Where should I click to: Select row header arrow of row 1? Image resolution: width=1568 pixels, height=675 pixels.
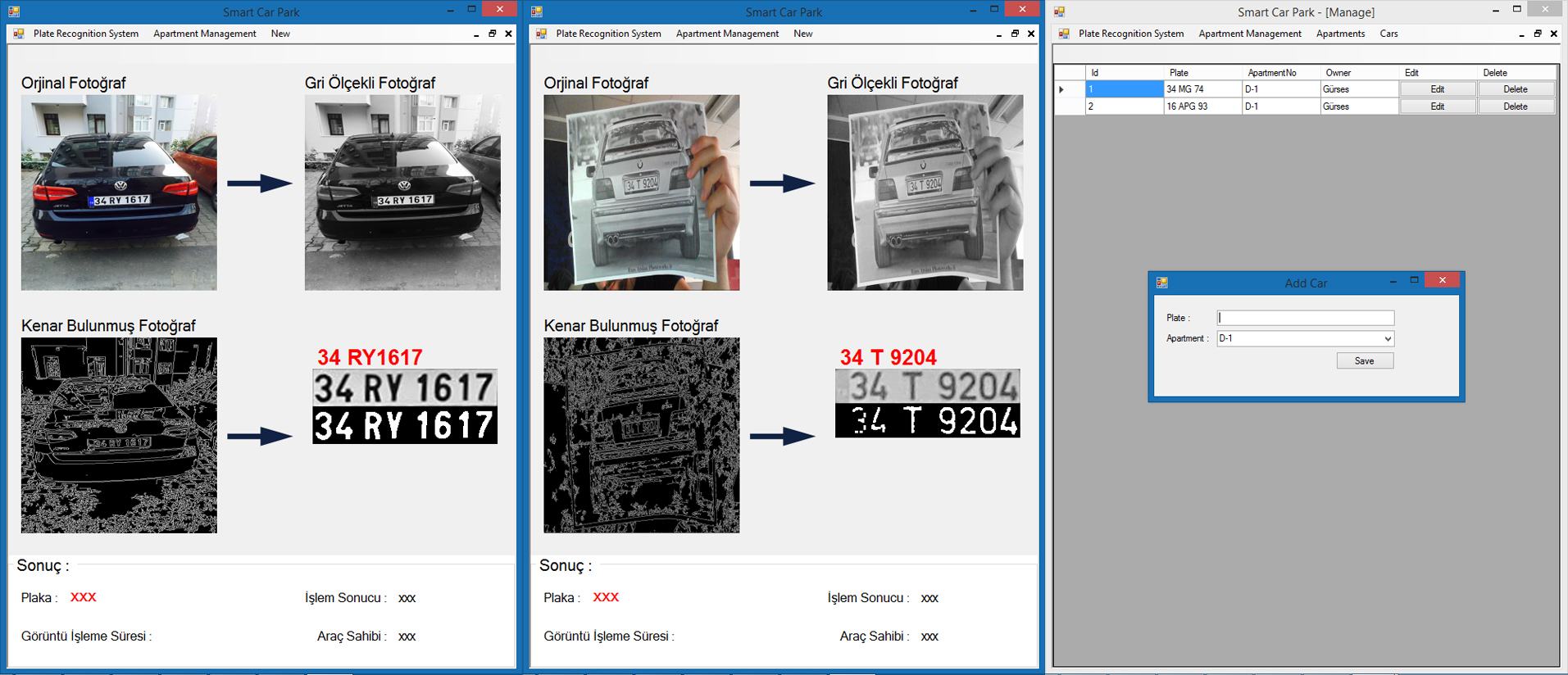click(1070, 89)
